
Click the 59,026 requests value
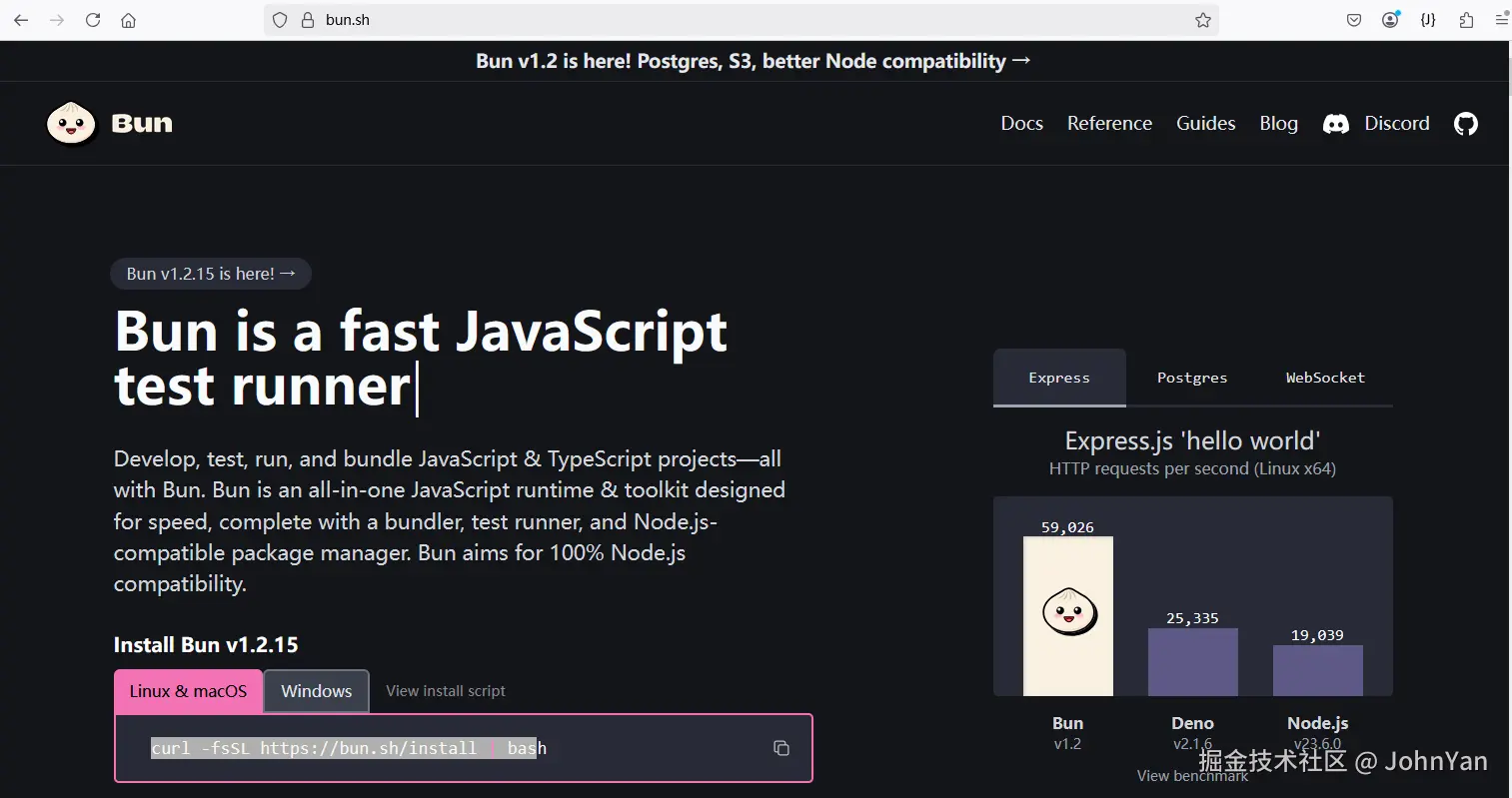point(1067,527)
